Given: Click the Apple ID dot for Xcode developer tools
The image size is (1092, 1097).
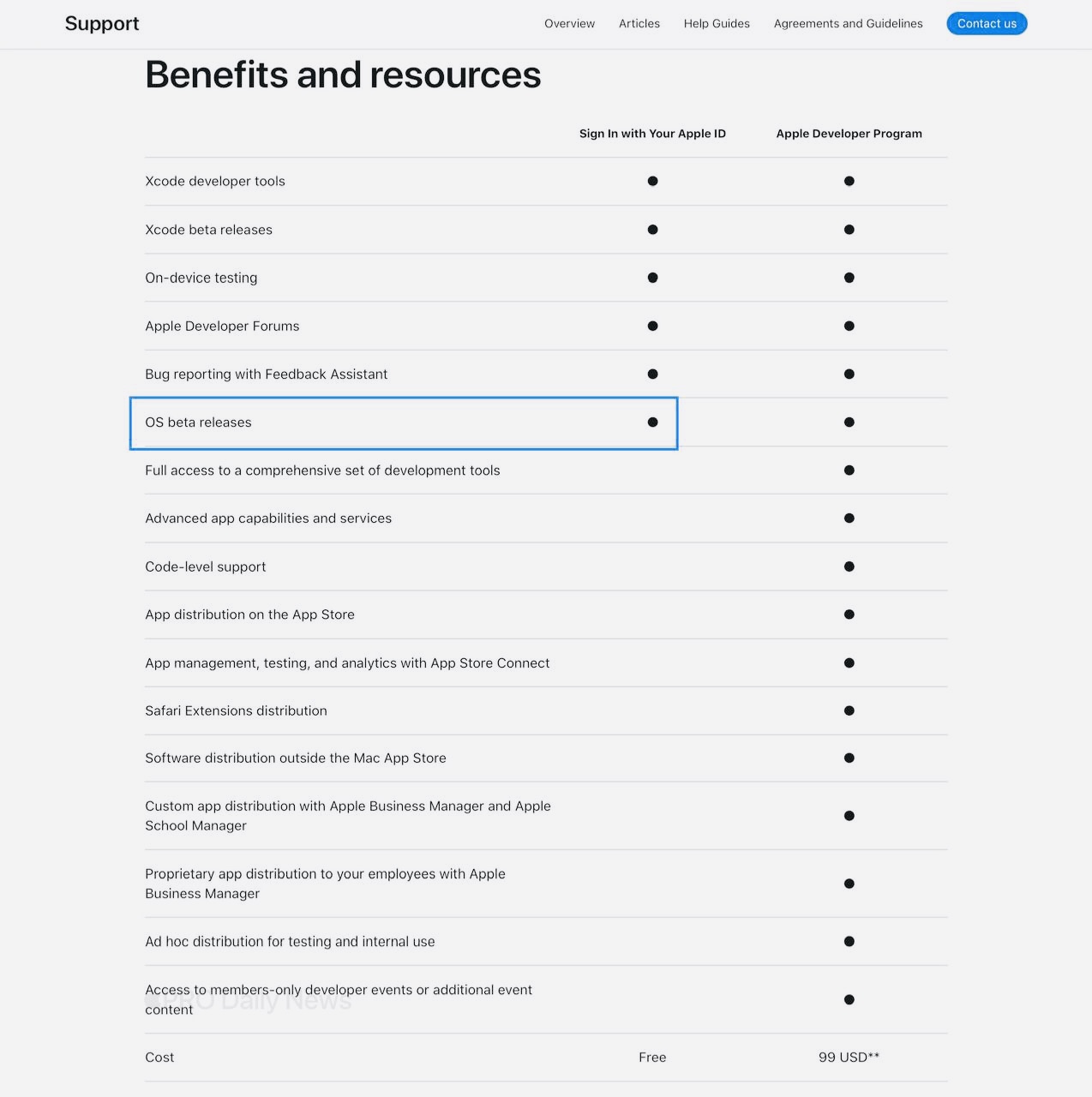Looking at the screenshot, I should (652, 181).
